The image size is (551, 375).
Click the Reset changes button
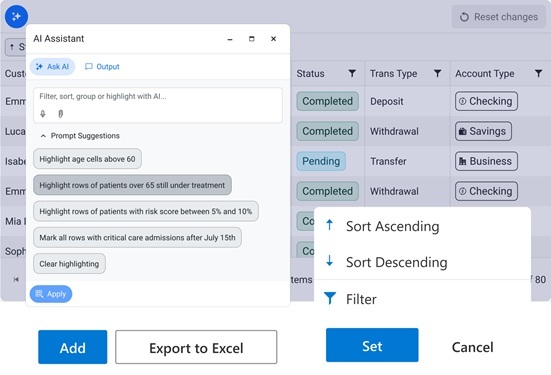(x=499, y=17)
